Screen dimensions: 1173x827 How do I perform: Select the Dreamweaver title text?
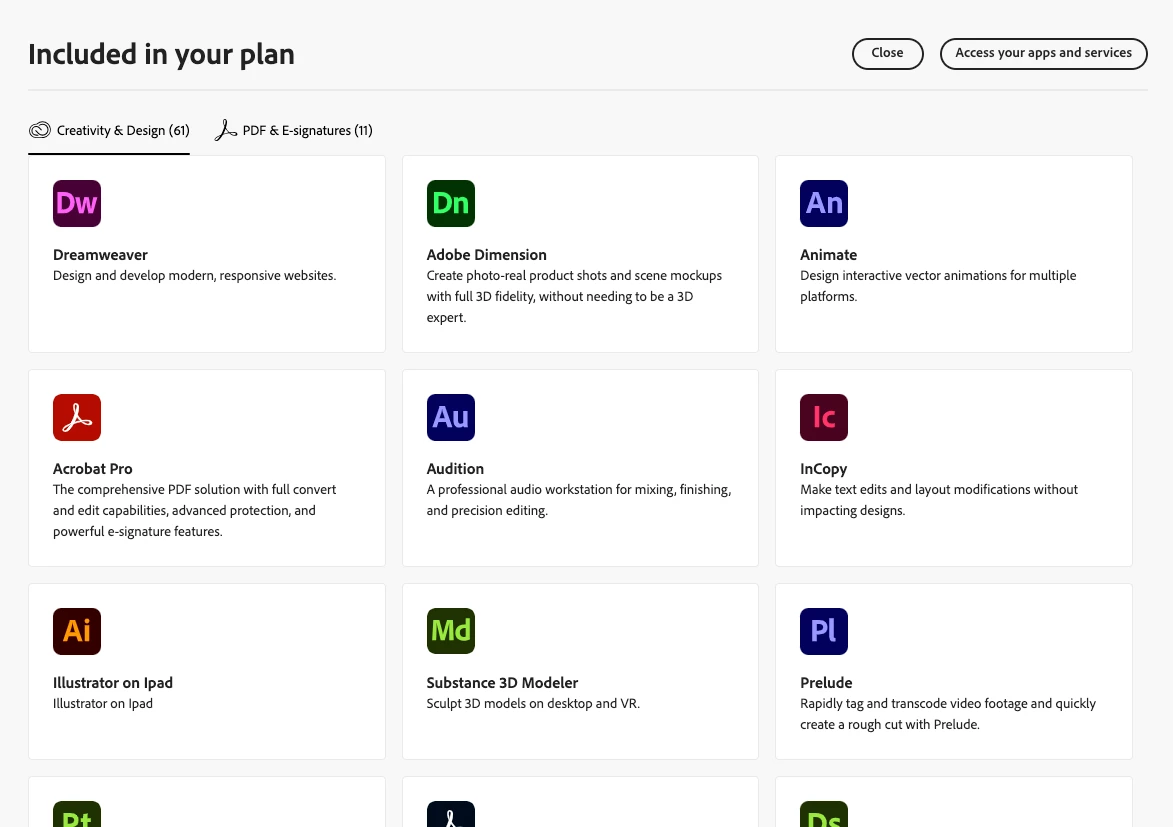pyautogui.click(x=100, y=254)
